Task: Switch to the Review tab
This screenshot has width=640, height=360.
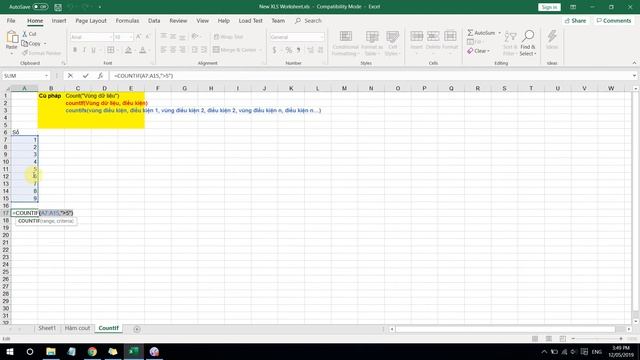Action: (x=178, y=20)
